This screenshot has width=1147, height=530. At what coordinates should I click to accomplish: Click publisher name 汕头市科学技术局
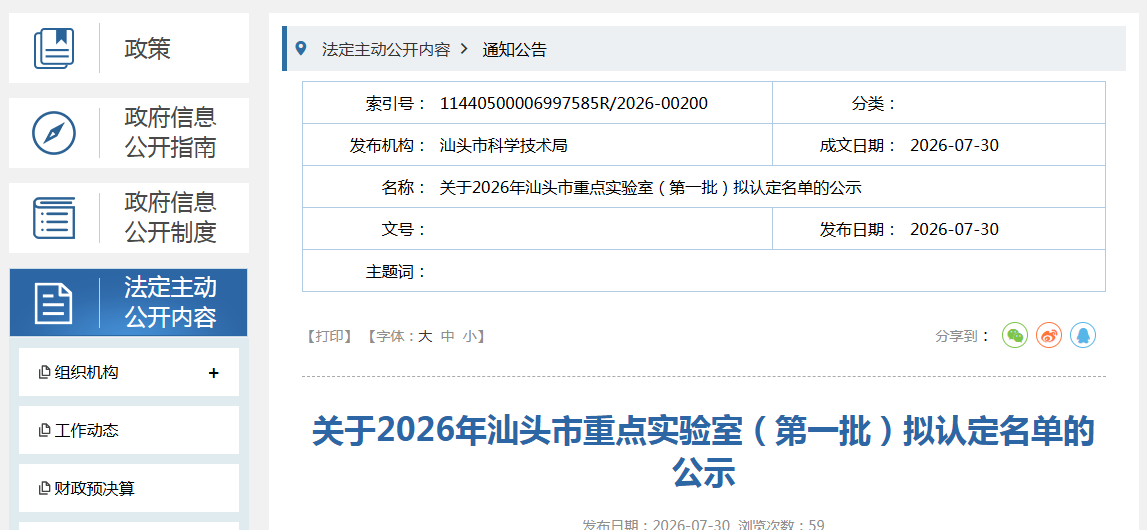(503, 145)
